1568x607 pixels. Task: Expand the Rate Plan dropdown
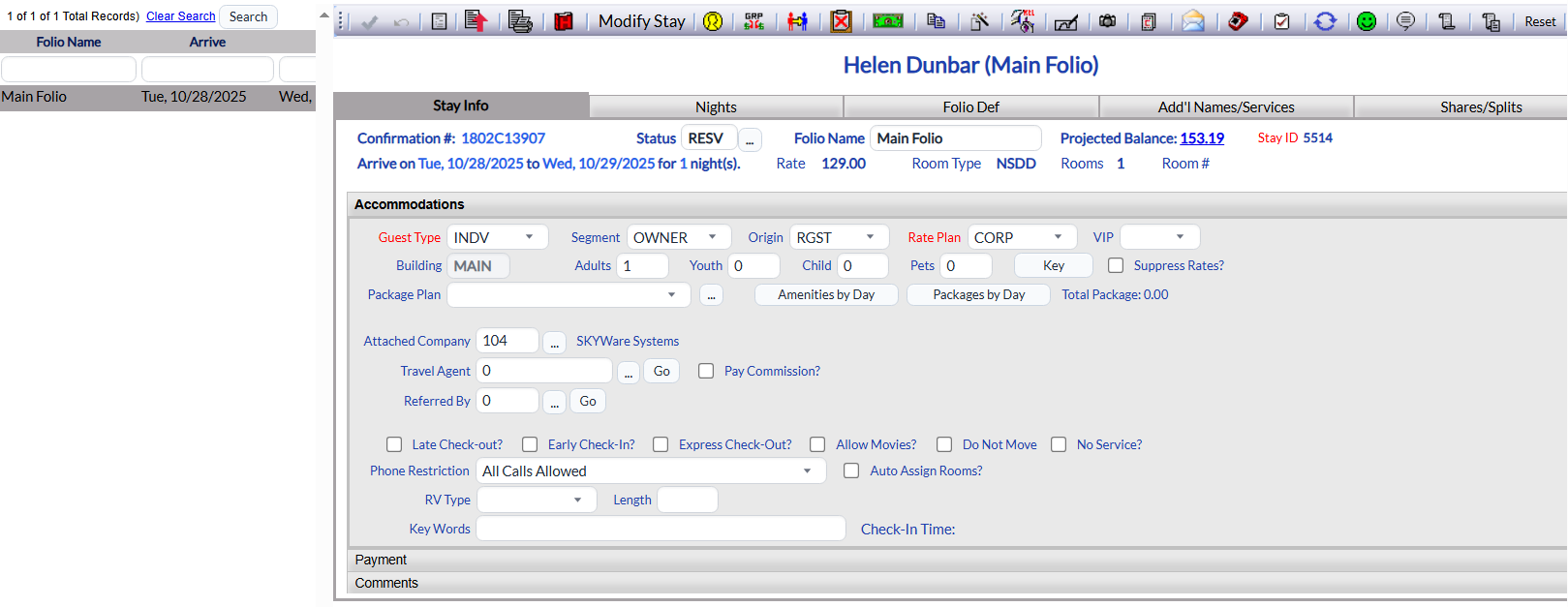1021,237
